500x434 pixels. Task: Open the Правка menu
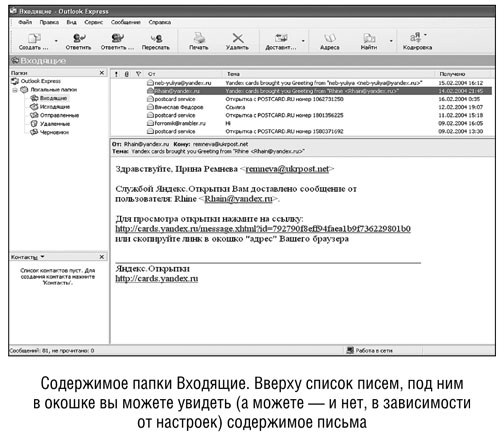49,22
